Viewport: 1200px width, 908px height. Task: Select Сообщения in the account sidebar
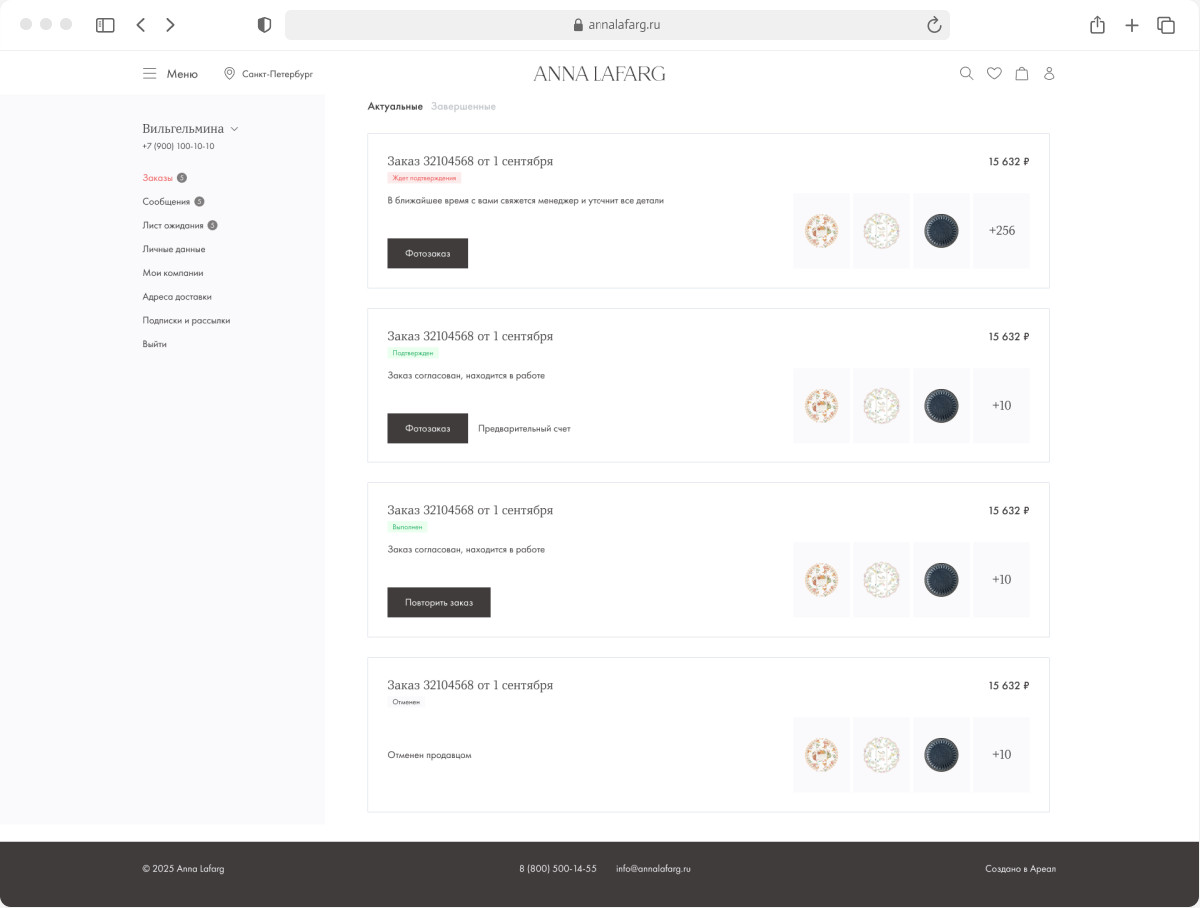(x=166, y=202)
